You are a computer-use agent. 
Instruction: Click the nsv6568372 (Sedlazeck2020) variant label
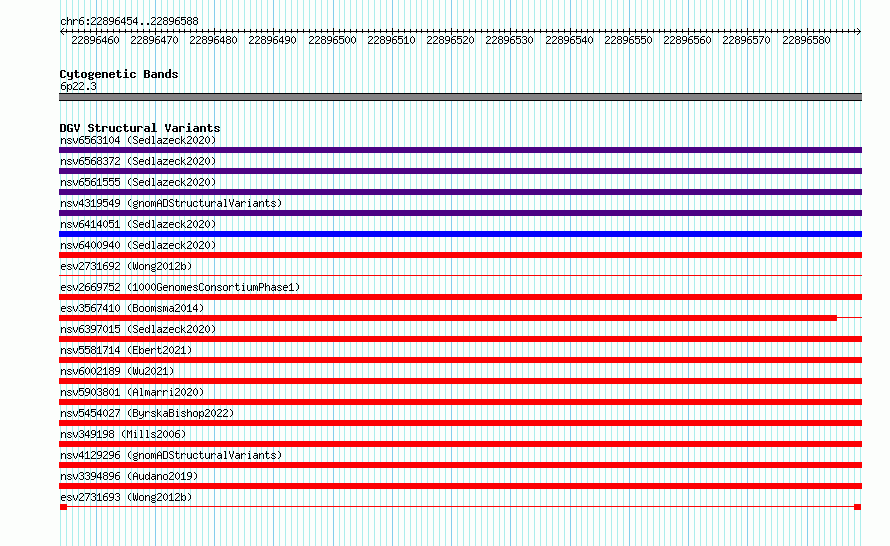click(x=138, y=161)
